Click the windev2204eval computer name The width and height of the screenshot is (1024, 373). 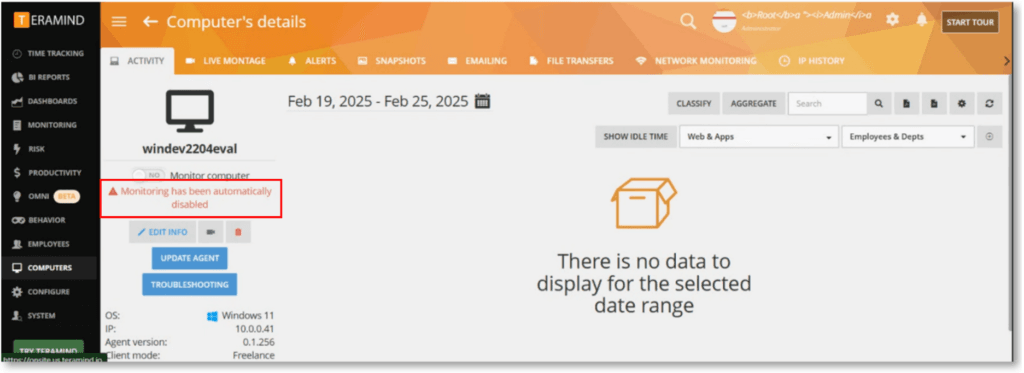(x=189, y=149)
